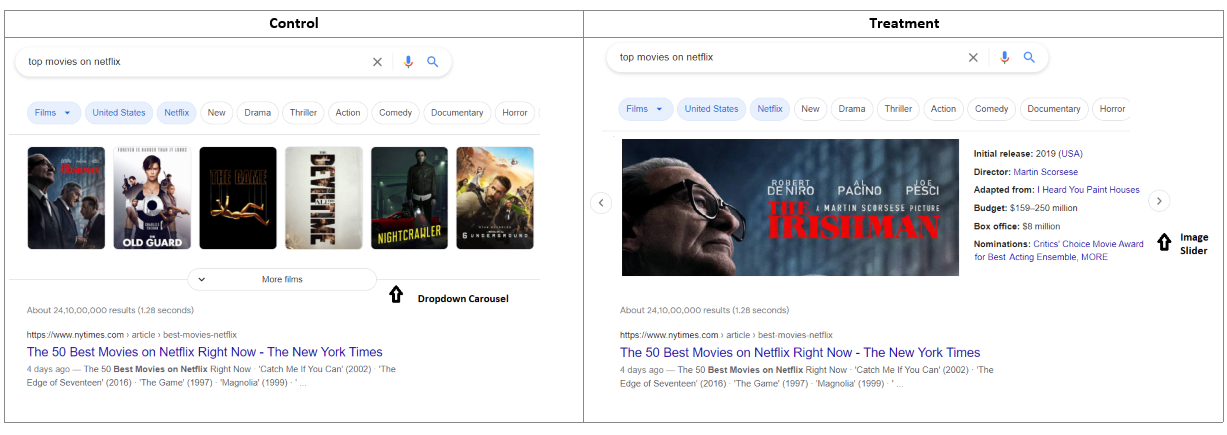Open The Old Guard poster thumbnail
This screenshot has height=435, width=1227.
pyautogui.click(x=152, y=198)
